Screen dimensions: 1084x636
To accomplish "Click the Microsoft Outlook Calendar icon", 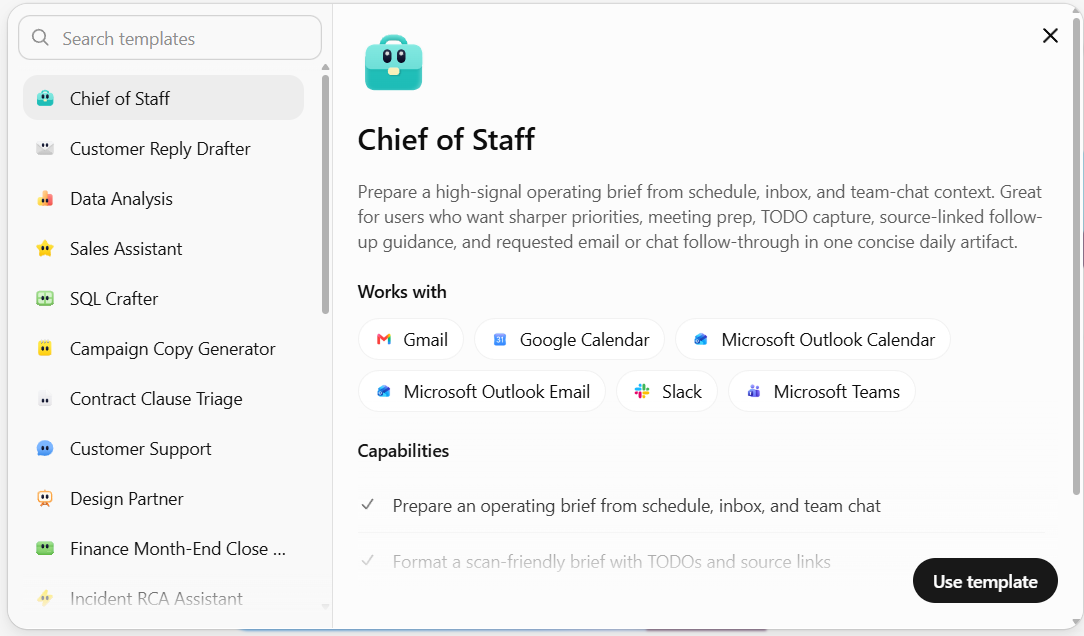I will click(x=701, y=339).
